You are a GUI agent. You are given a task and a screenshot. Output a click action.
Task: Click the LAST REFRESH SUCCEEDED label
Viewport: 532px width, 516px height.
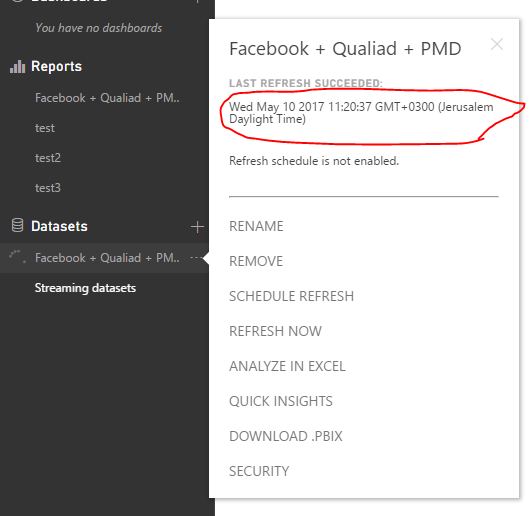tap(306, 83)
